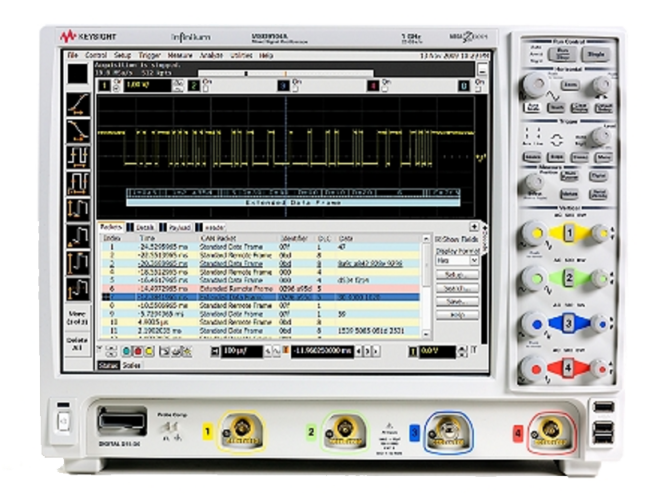Viewport: 661px width, 500px height.
Task: Click the green run icon in bottom toolbar
Action: pos(126,351)
